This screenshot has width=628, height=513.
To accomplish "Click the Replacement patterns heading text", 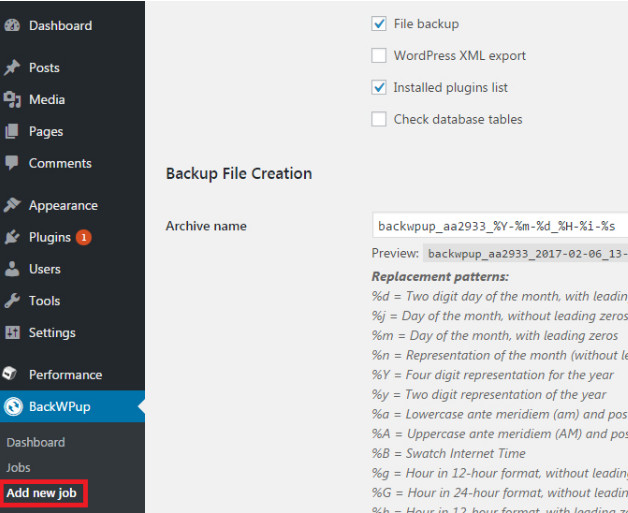I will pos(440,276).
